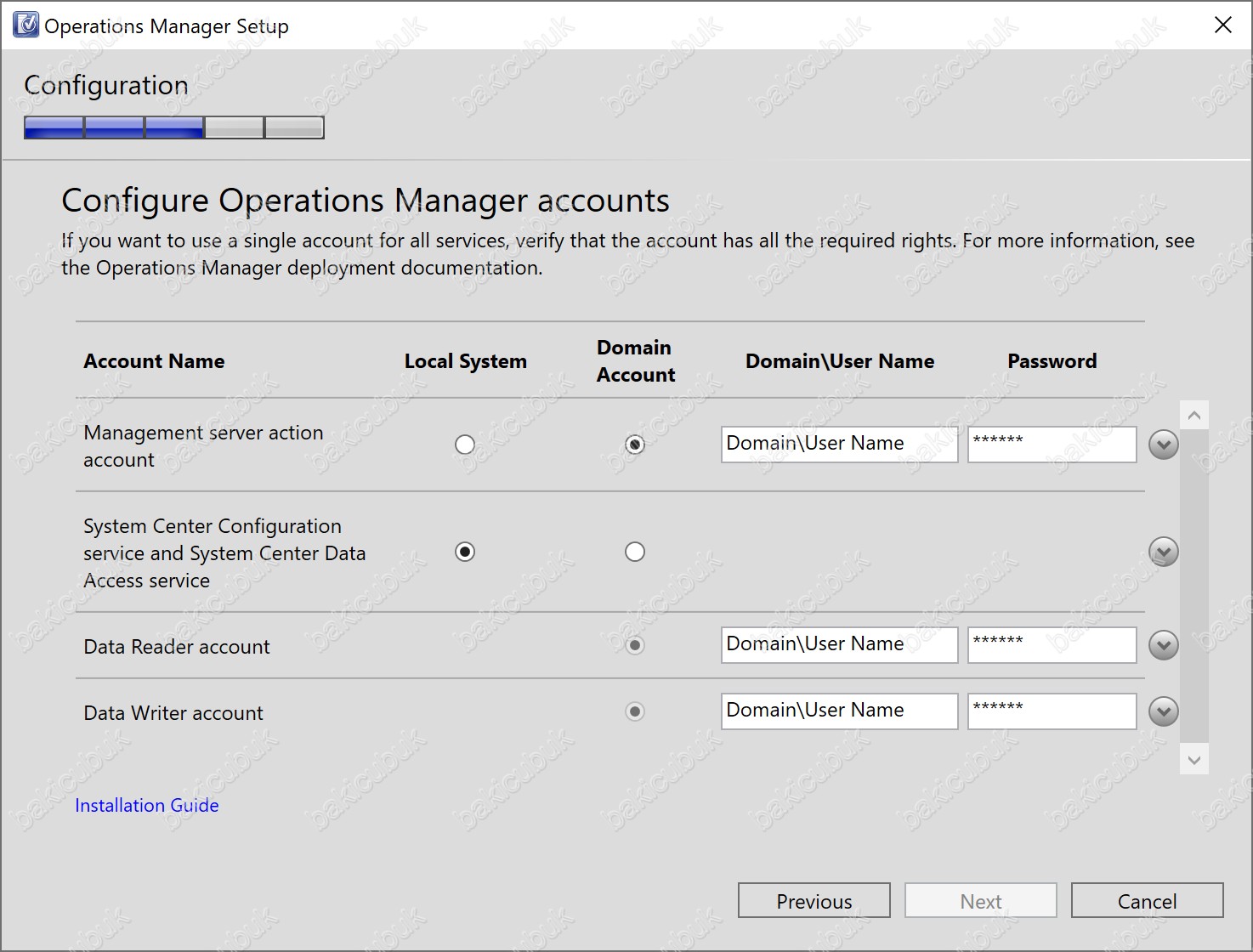Close the Operations Manager Setup window

pyautogui.click(x=1223, y=25)
